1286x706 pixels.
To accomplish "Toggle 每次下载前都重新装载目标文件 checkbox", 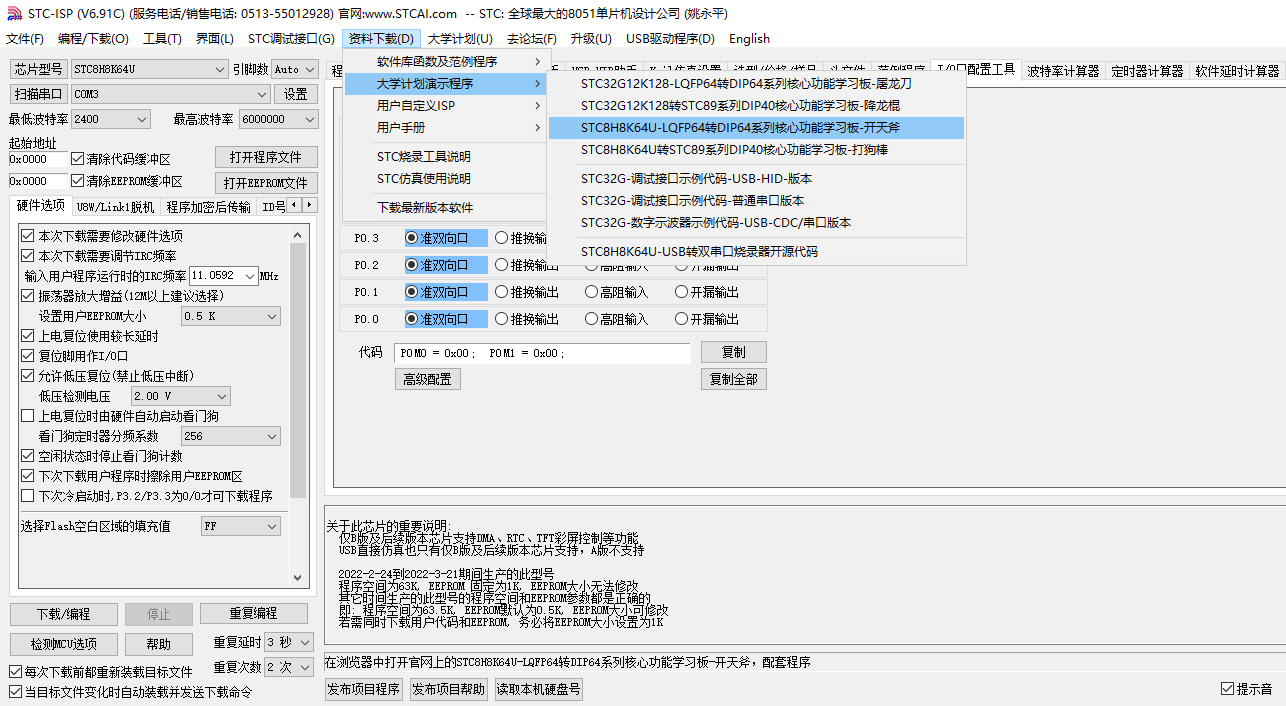I will tap(15, 672).
